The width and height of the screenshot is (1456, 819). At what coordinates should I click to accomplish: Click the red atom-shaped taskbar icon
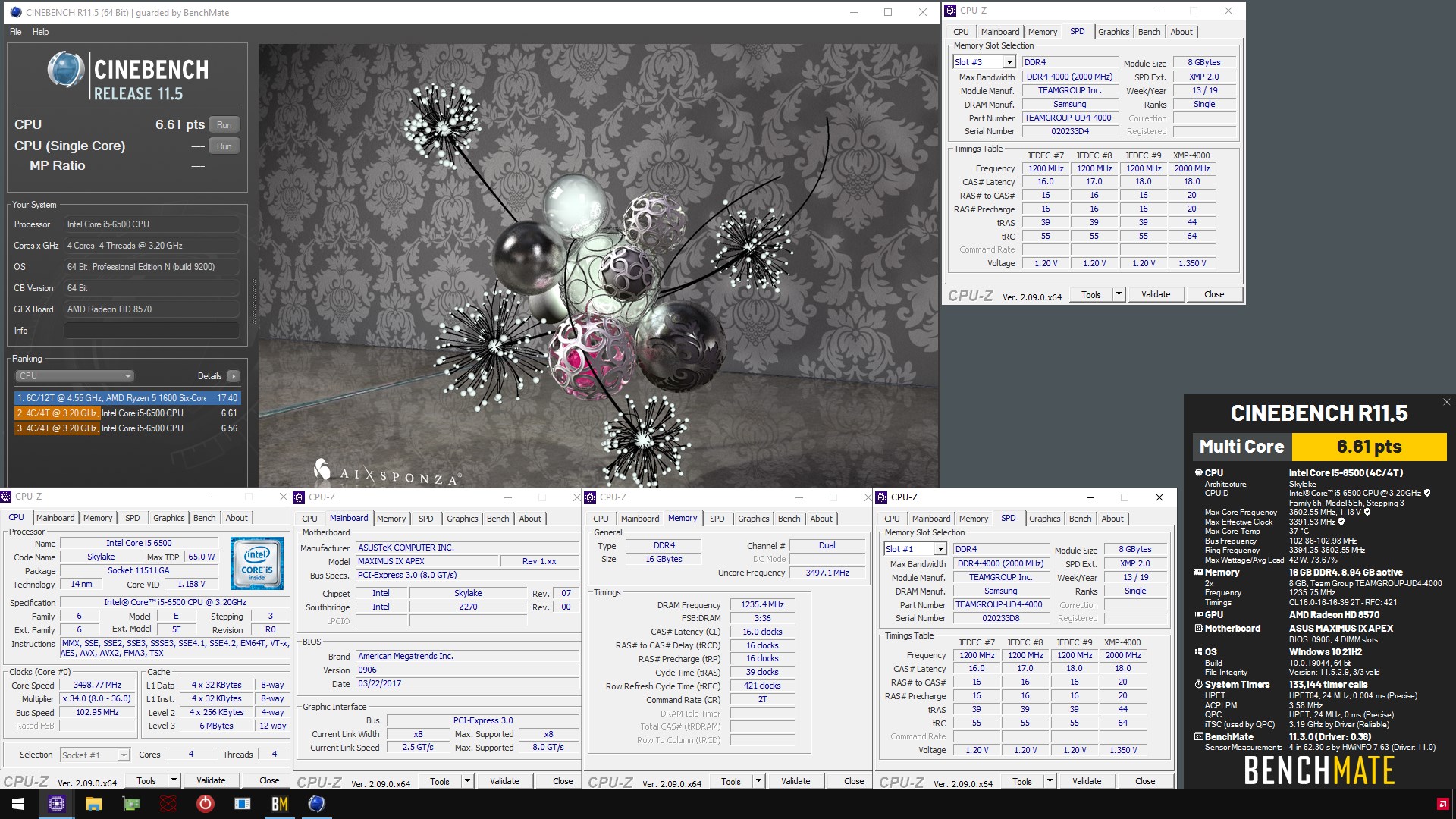coord(168,804)
